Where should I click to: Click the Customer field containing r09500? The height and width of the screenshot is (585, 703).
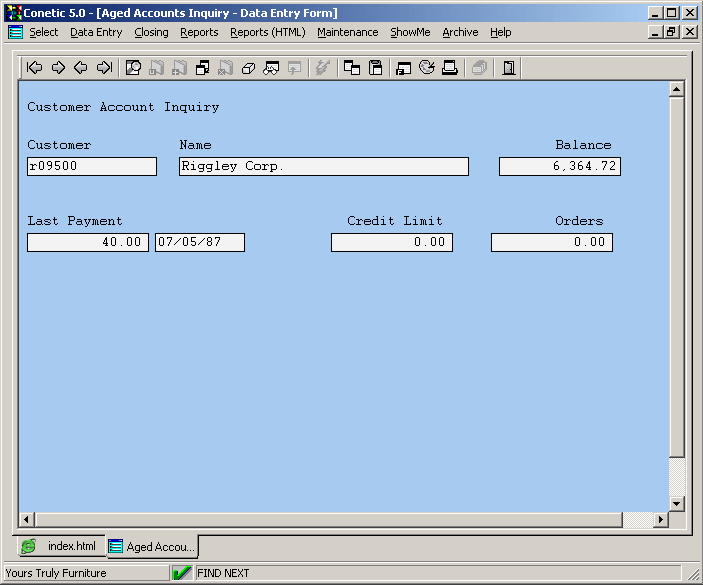pyautogui.click(x=92, y=166)
